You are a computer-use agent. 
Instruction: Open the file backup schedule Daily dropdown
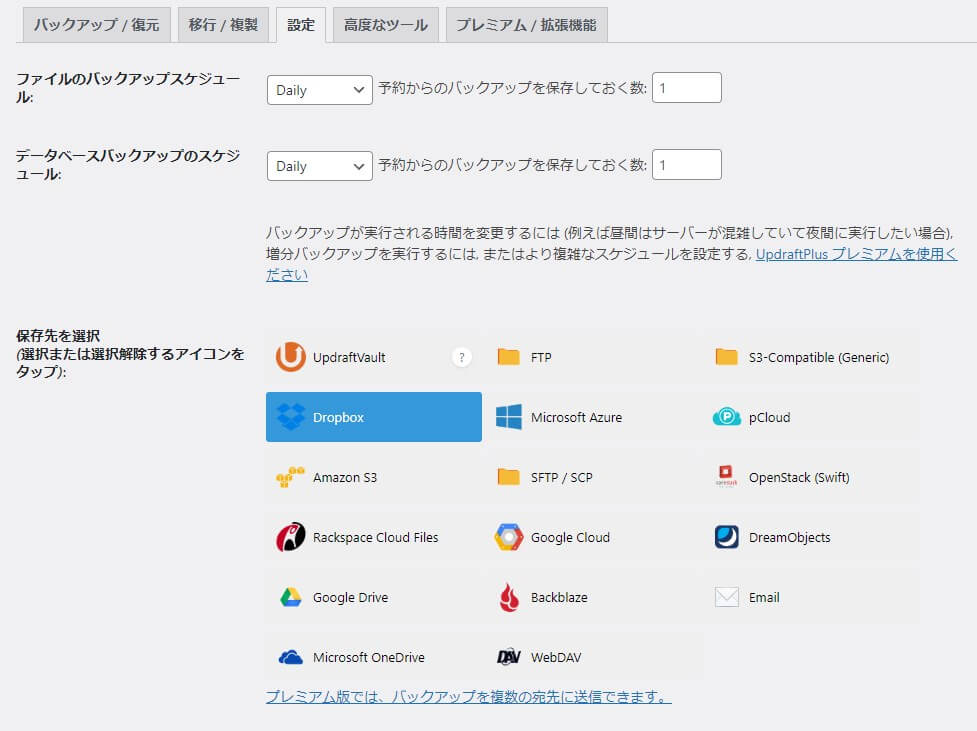319,90
